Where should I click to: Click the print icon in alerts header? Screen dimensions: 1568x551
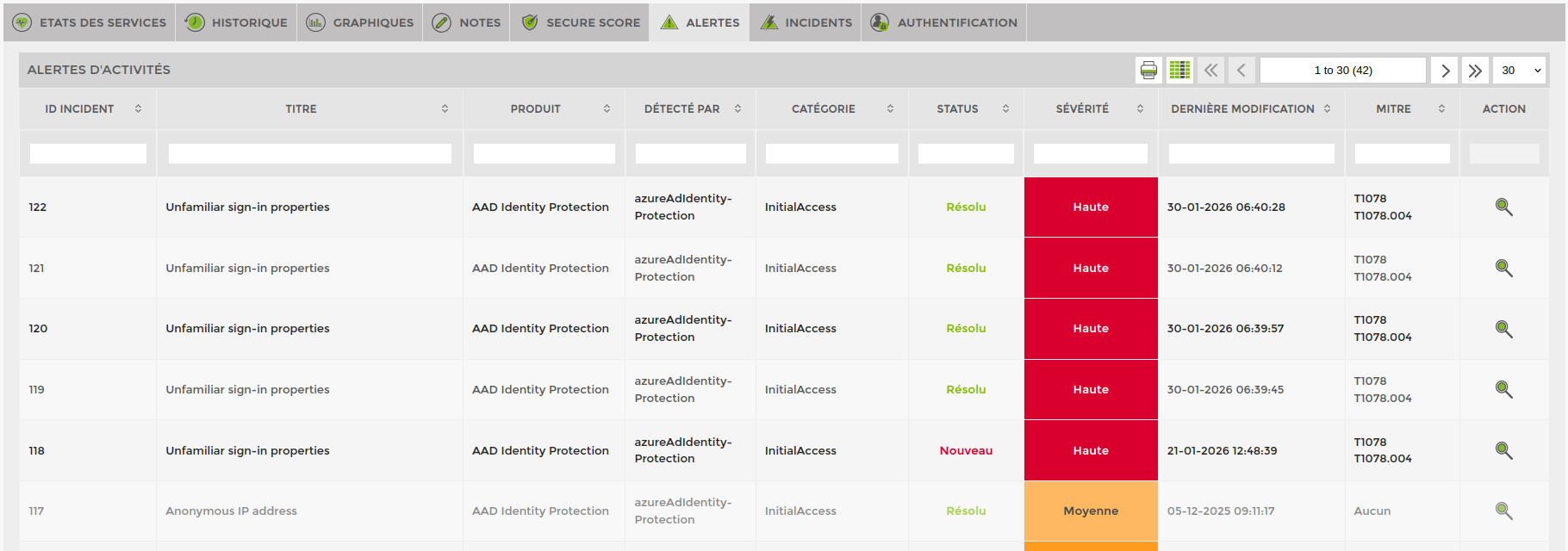tap(1148, 71)
